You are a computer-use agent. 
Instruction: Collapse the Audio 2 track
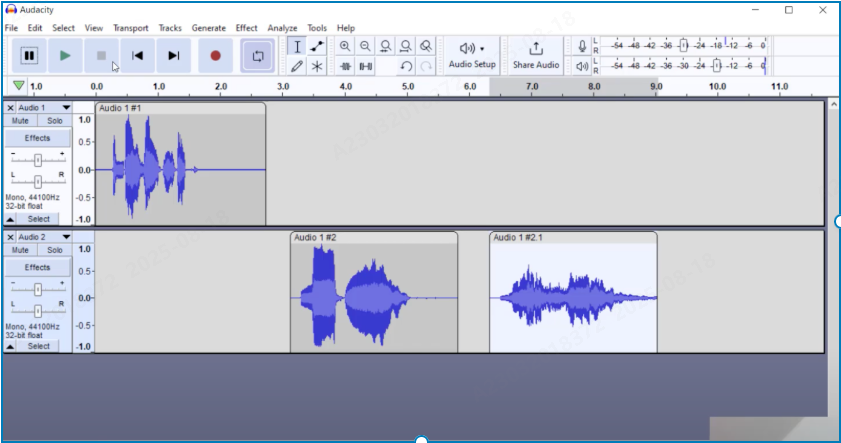(10, 346)
